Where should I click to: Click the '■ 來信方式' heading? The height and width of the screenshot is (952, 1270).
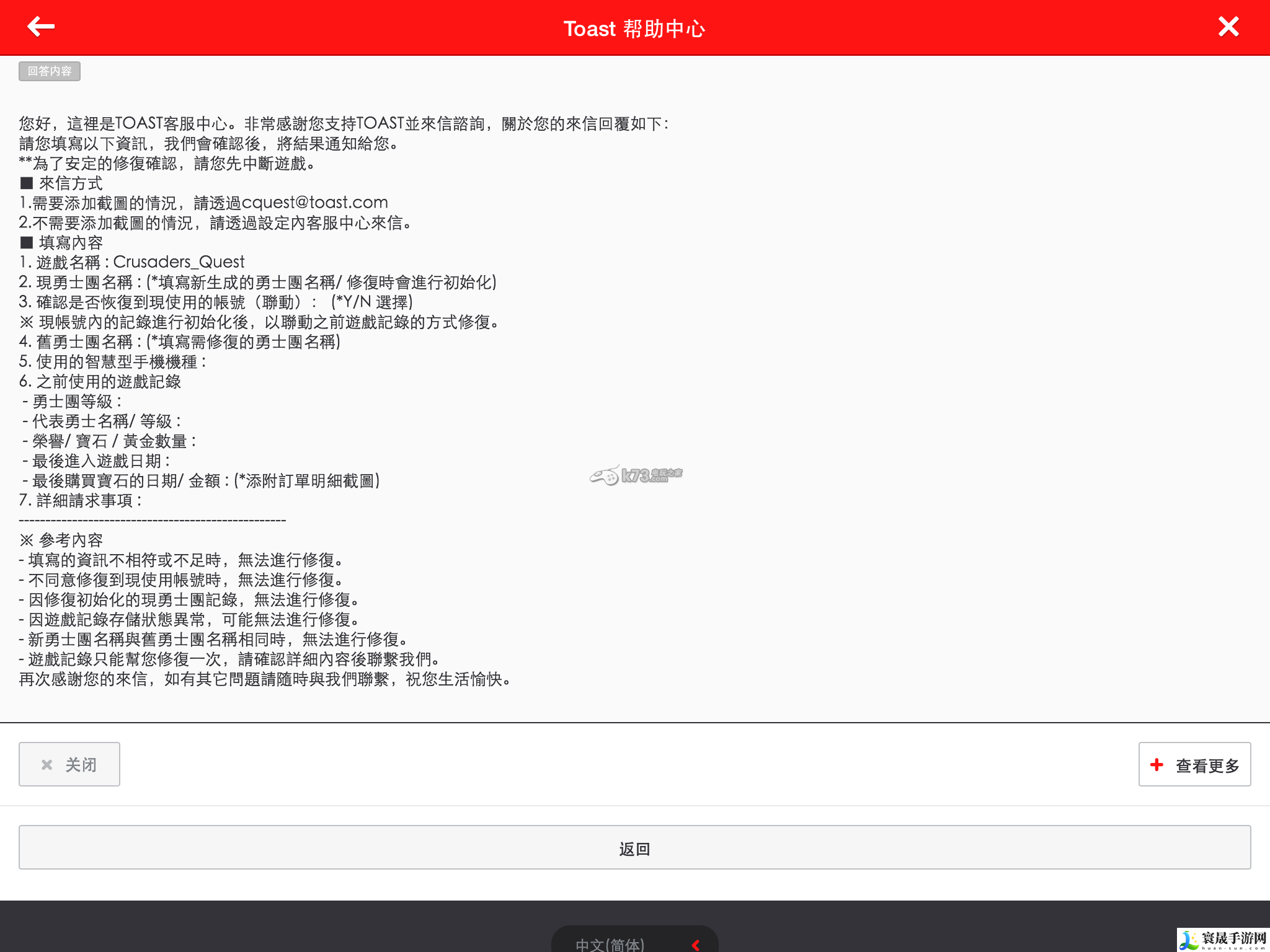pos(61,183)
